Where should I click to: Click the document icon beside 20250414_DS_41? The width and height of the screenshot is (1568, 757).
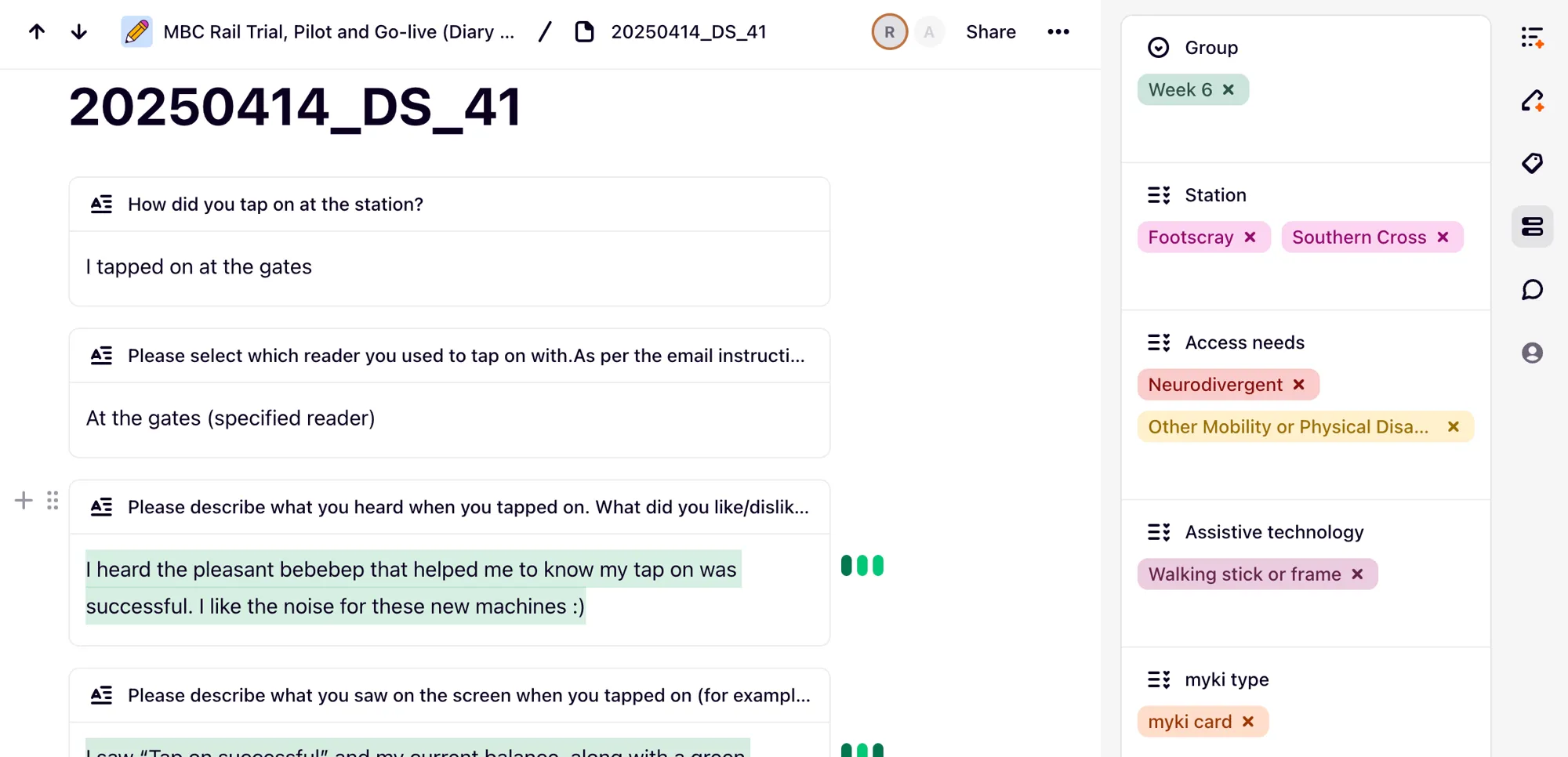tap(584, 32)
